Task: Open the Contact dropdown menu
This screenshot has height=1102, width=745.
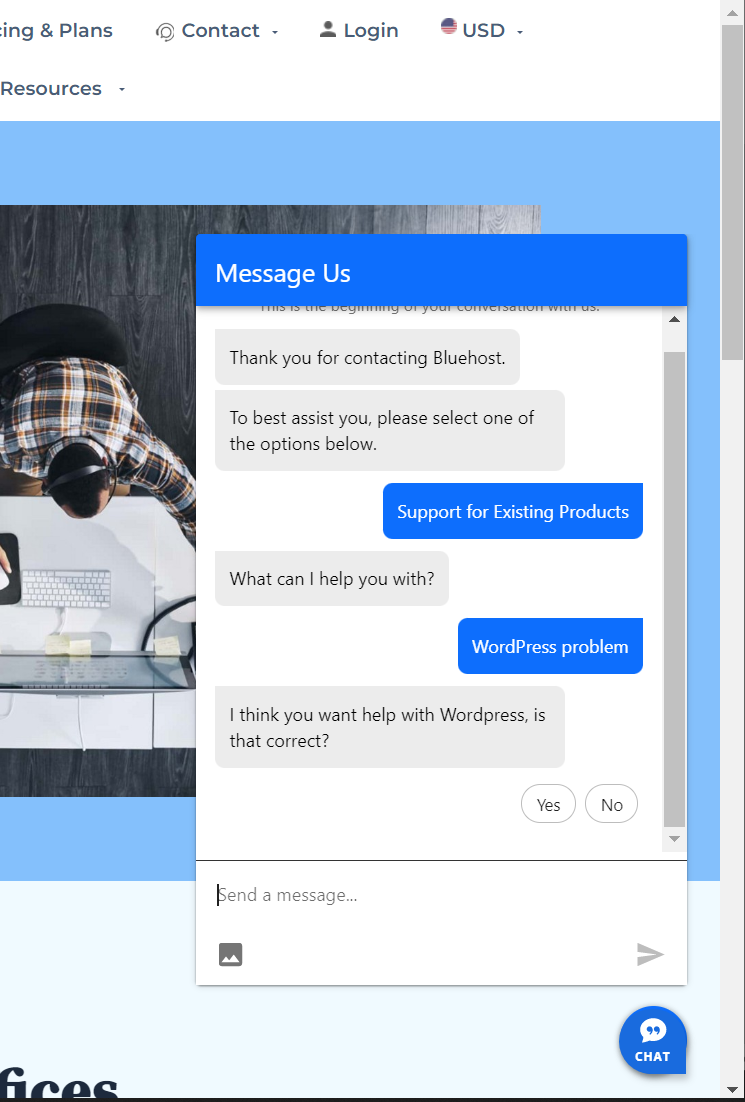Action: coord(217,31)
